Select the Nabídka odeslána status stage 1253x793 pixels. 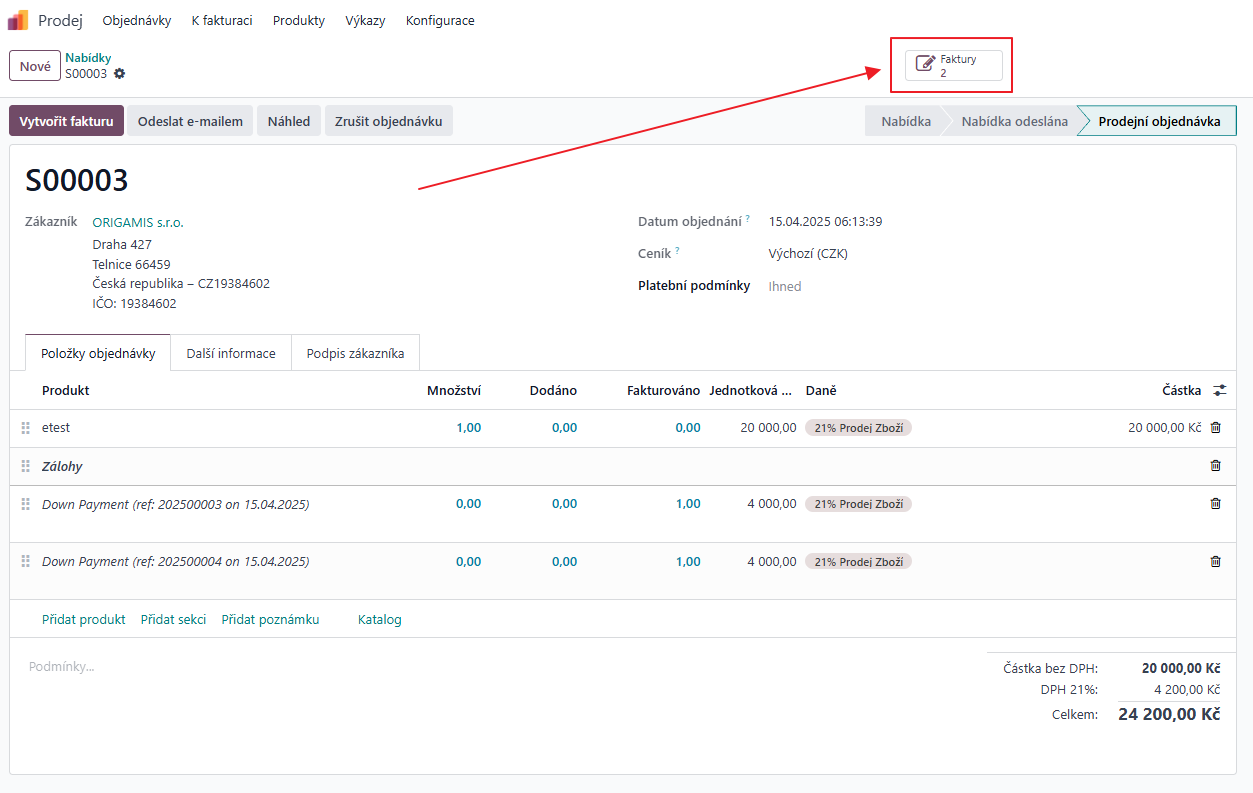[1014, 122]
